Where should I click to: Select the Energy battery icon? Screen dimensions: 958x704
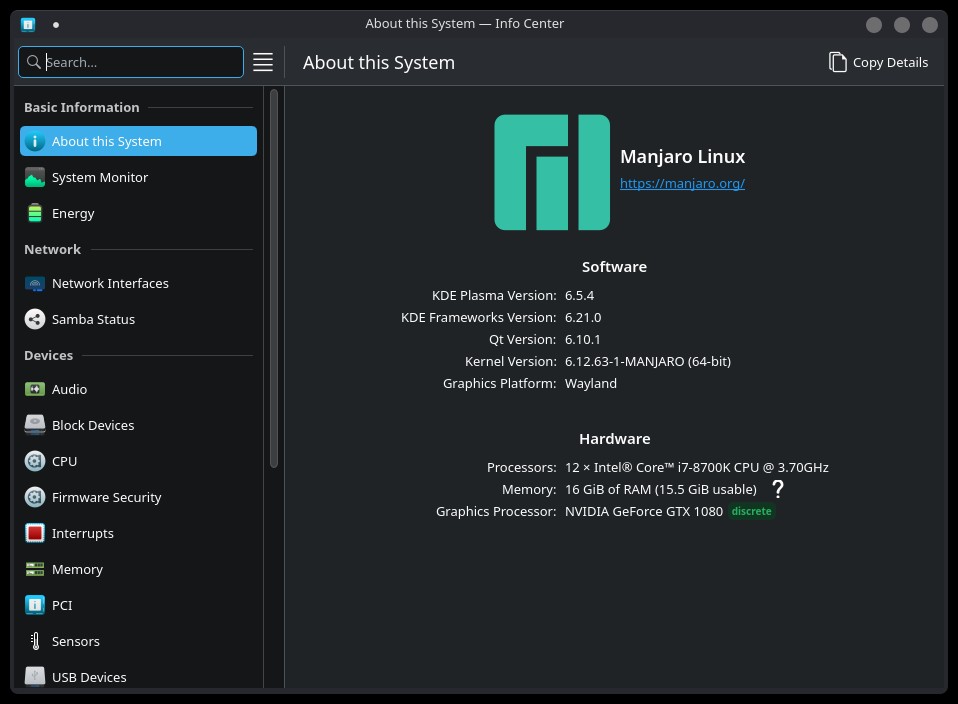pos(35,213)
